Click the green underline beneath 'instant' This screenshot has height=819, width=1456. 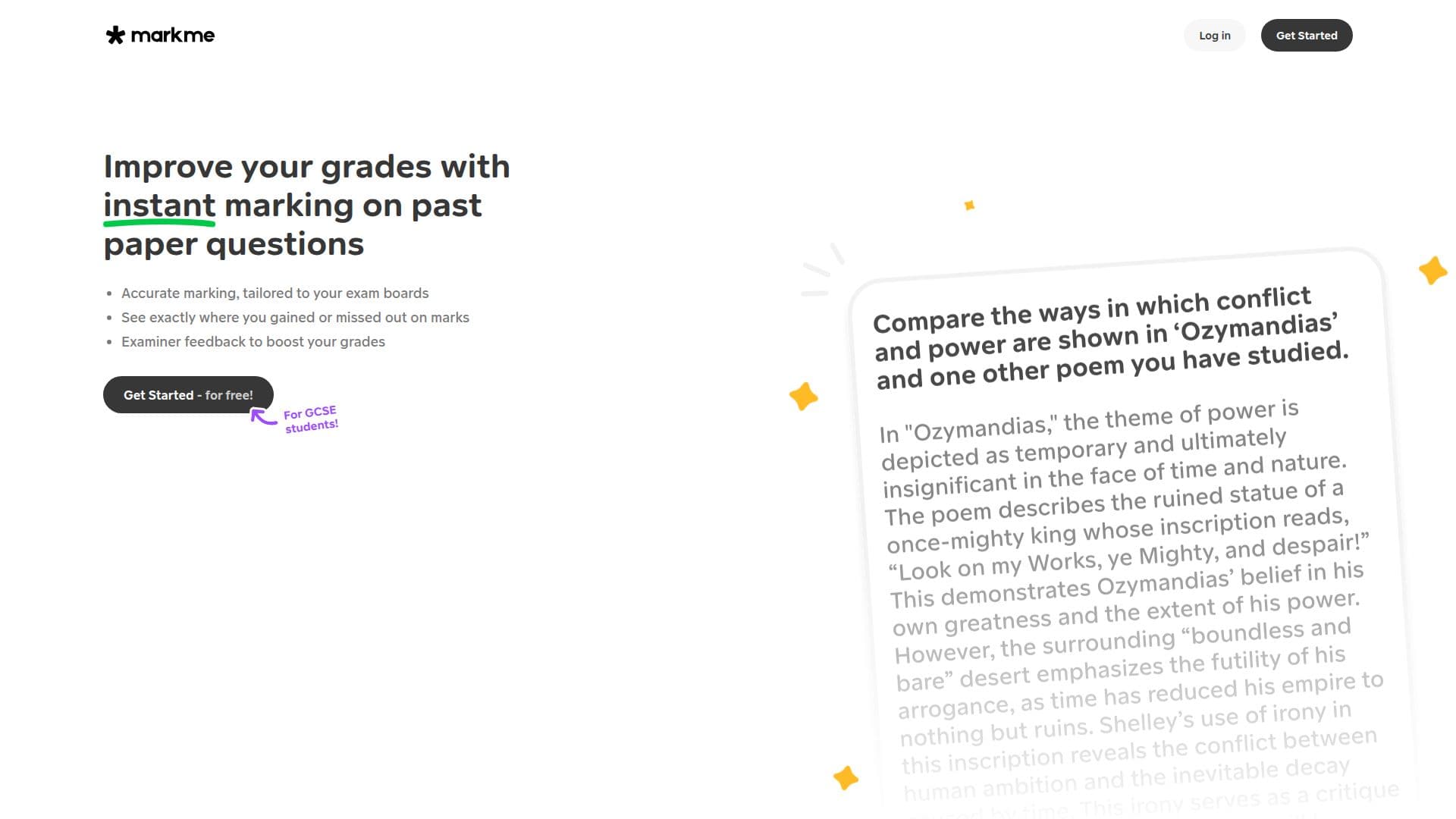159,223
